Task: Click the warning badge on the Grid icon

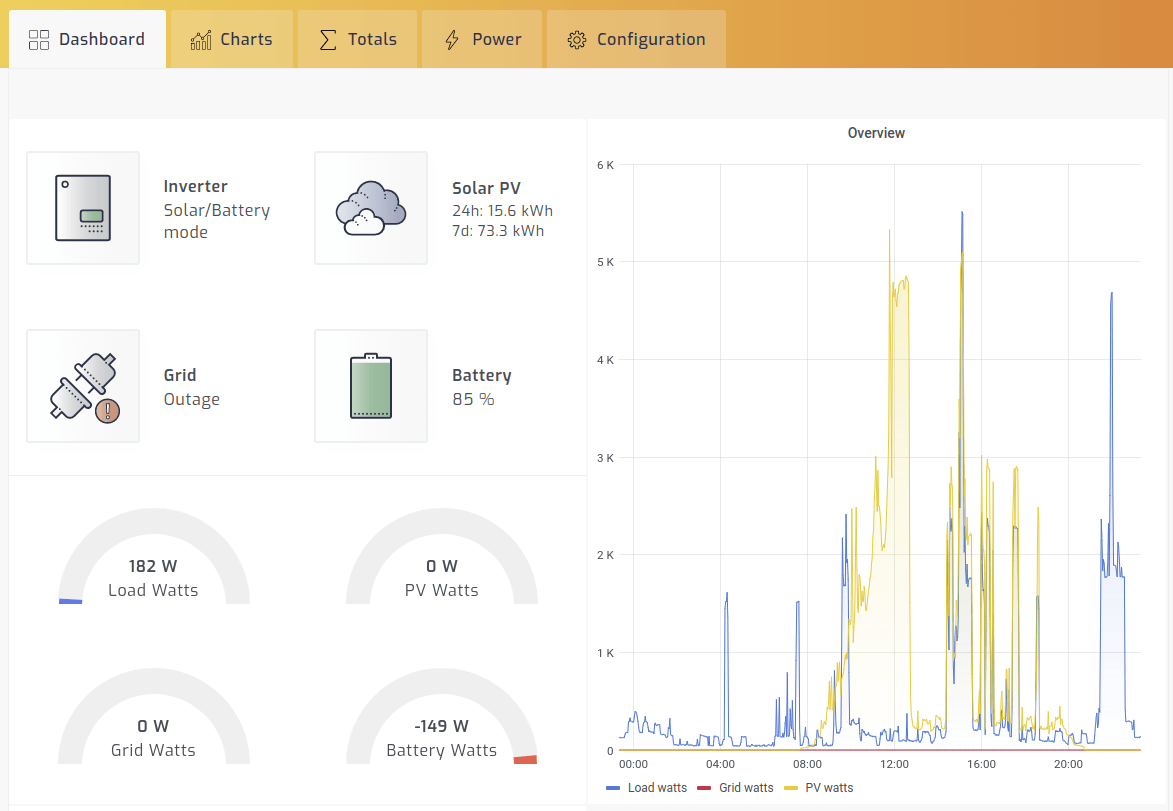Action: click(109, 411)
